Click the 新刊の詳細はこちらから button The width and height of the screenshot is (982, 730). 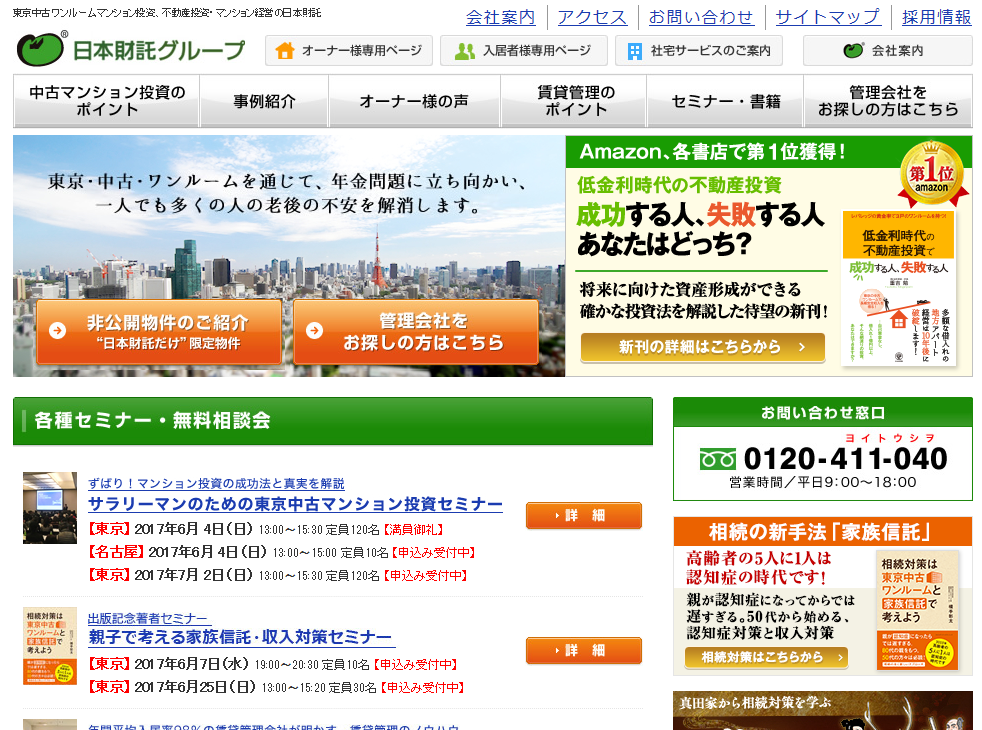(701, 349)
